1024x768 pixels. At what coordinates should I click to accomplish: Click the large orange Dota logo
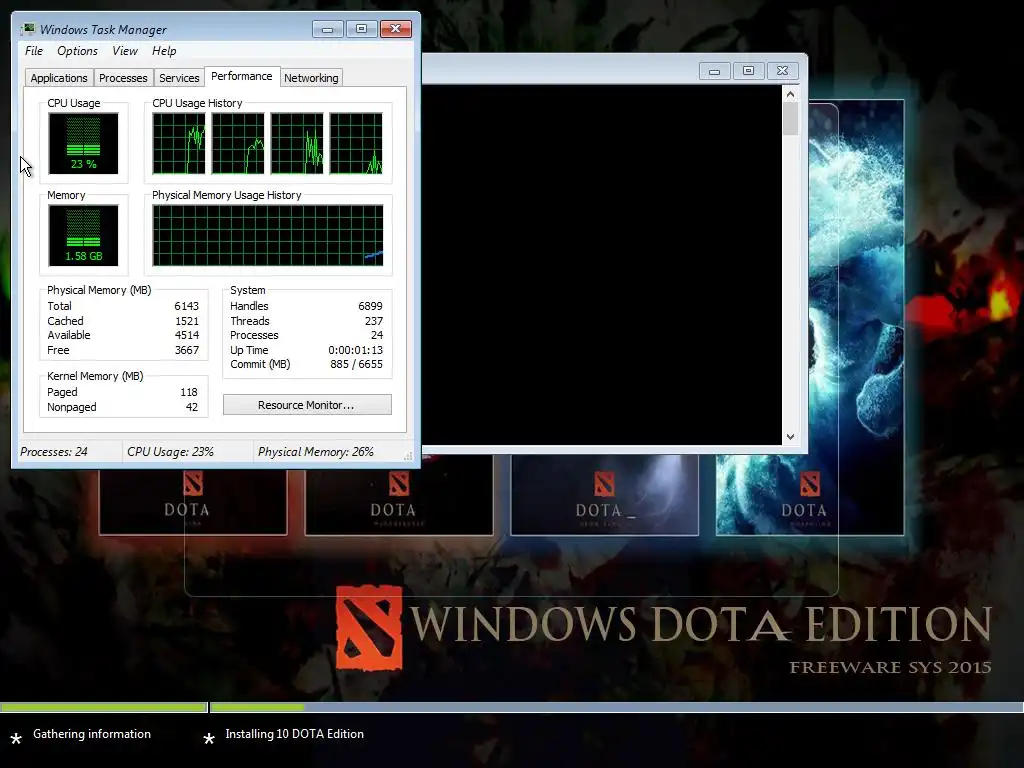[369, 628]
